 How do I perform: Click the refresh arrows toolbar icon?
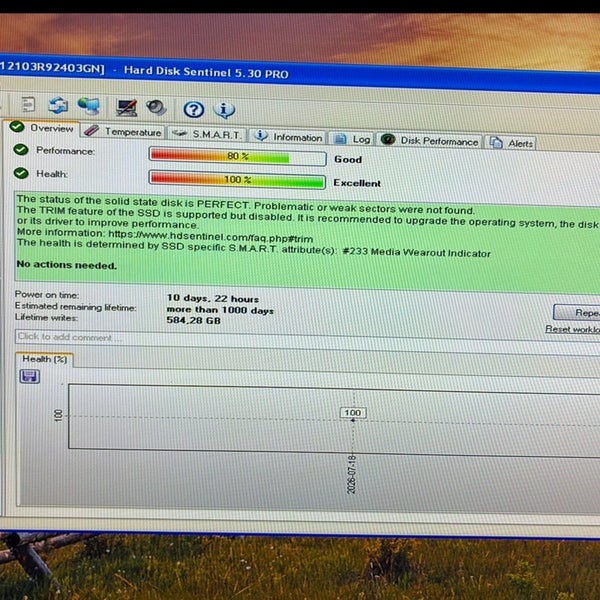pos(58,105)
